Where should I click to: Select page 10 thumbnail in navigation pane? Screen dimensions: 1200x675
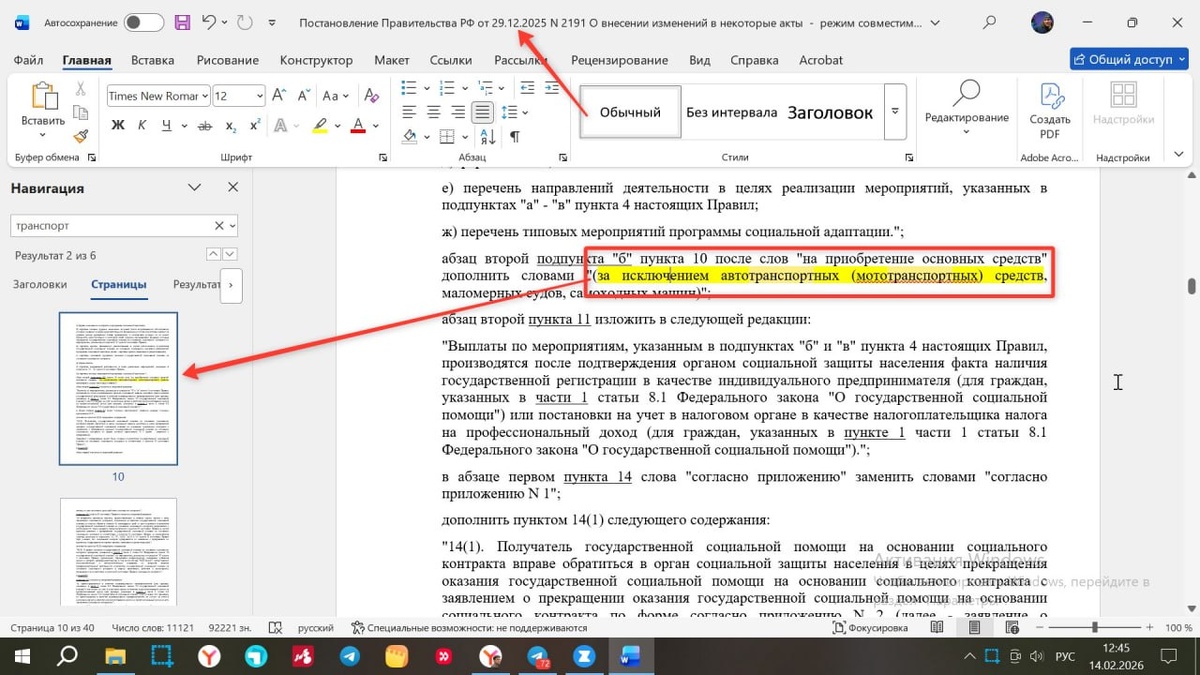(x=118, y=388)
